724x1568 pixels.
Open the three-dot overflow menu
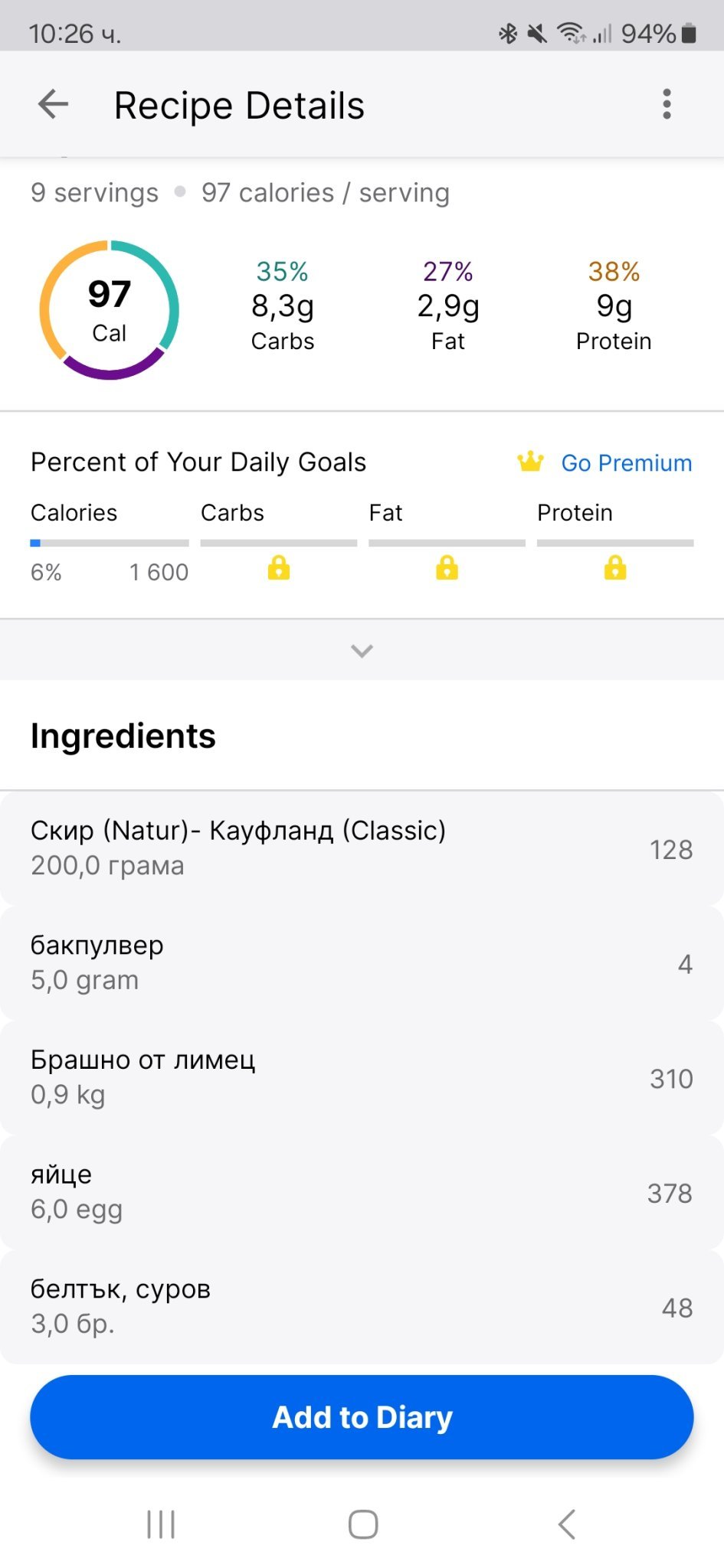(667, 104)
